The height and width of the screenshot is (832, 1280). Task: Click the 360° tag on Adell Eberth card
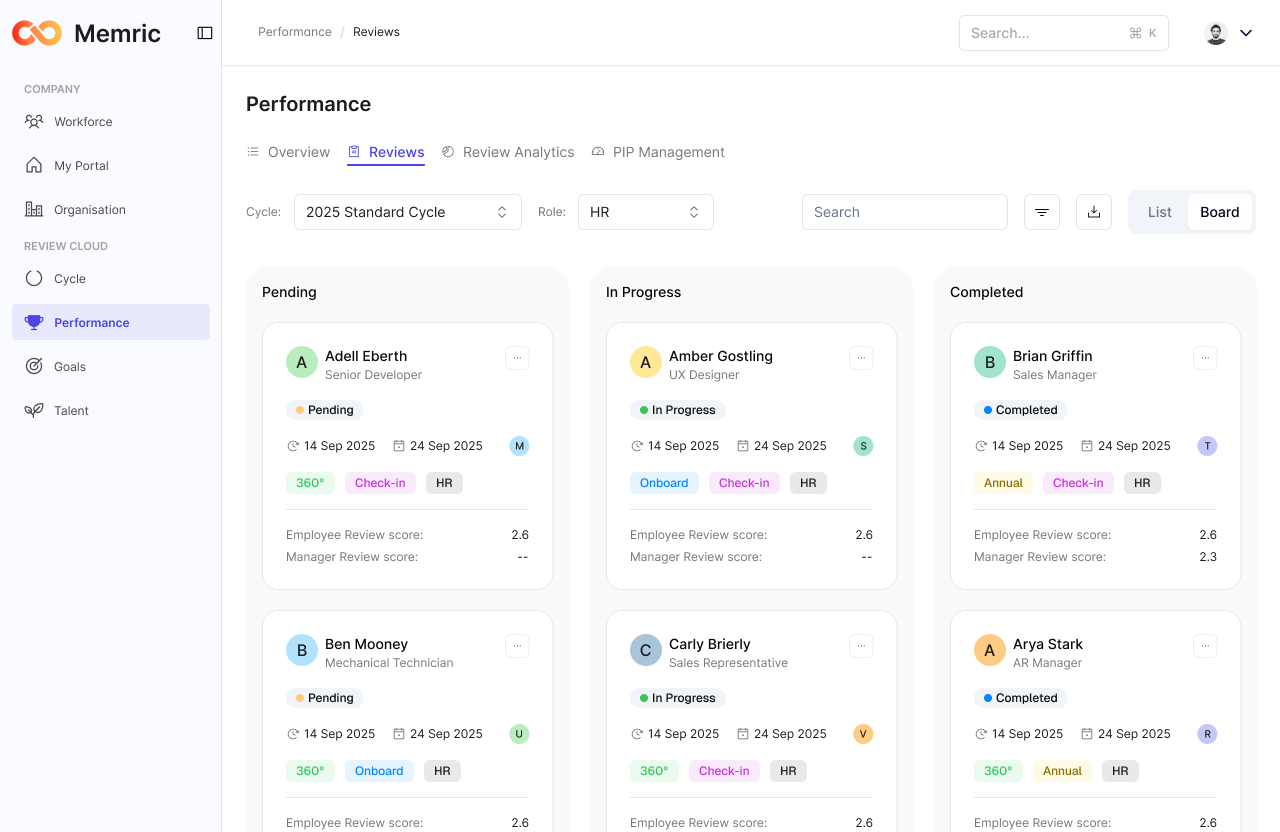(x=310, y=483)
